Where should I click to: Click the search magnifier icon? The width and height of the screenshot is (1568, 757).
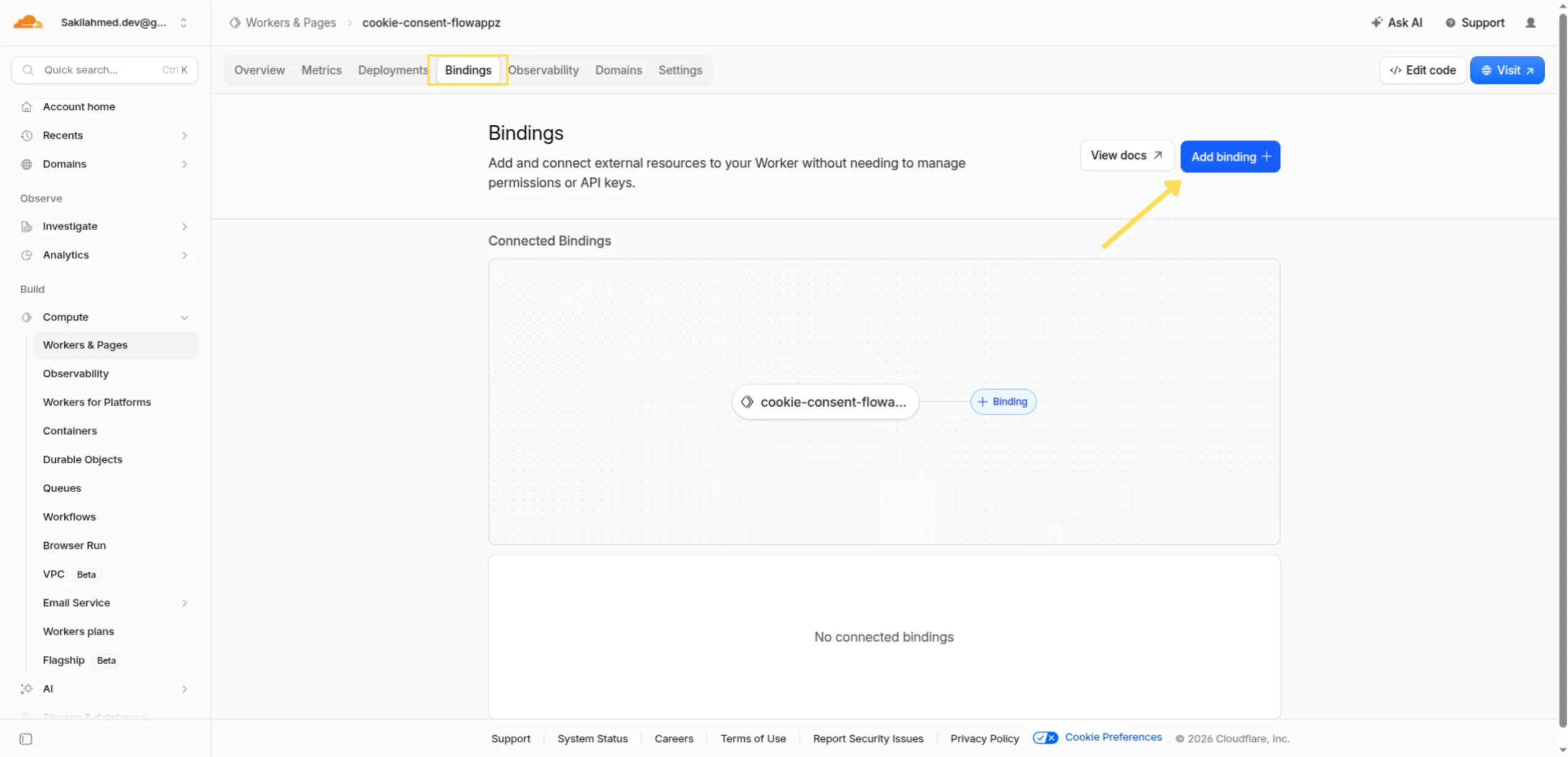28,70
